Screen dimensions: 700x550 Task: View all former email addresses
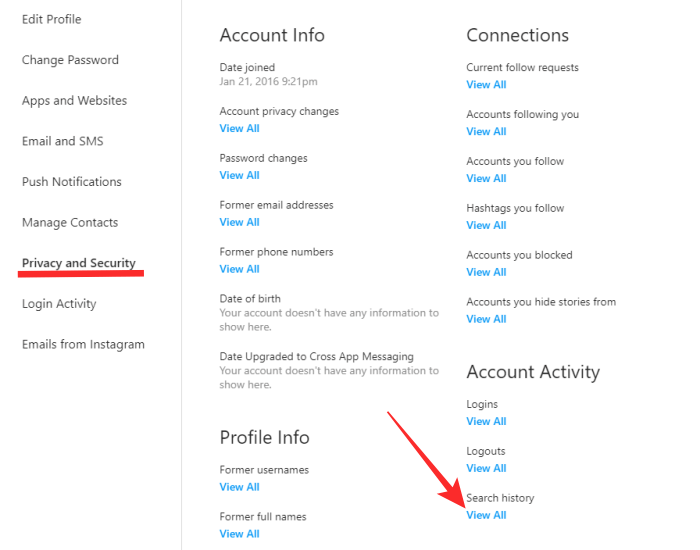click(239, 222)
